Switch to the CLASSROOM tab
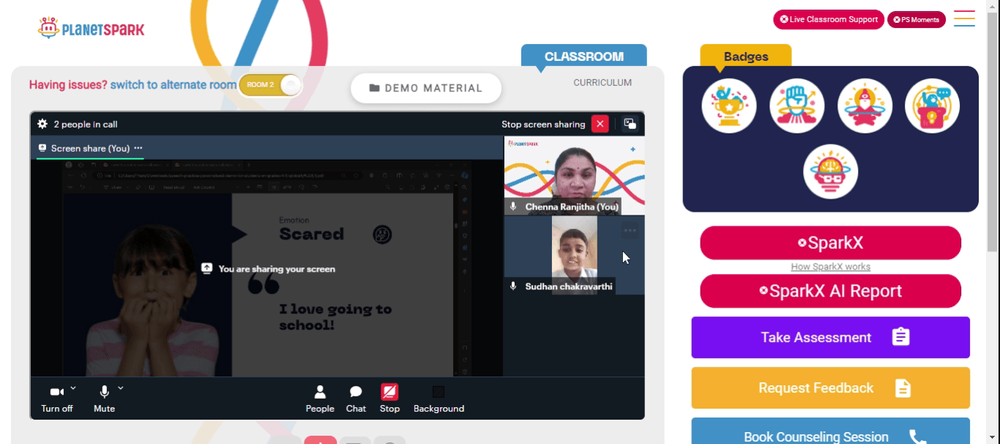The width and height of the screenshot is (1000, 444). 584,56
